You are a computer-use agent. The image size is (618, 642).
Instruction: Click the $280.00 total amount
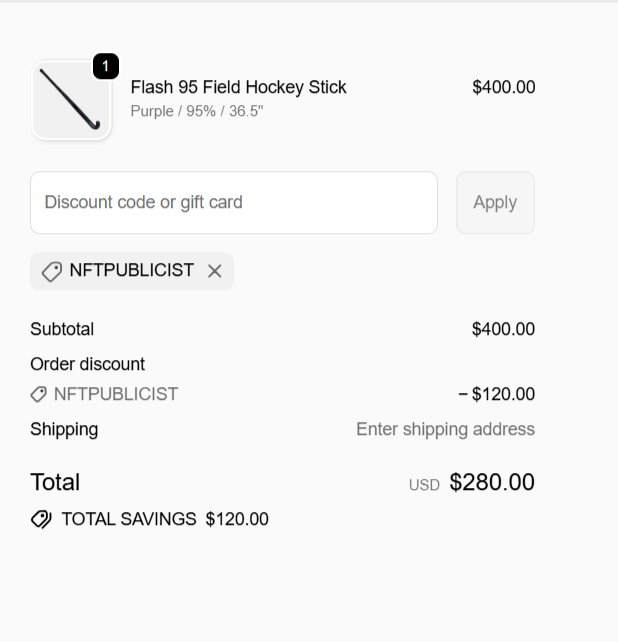492,482
